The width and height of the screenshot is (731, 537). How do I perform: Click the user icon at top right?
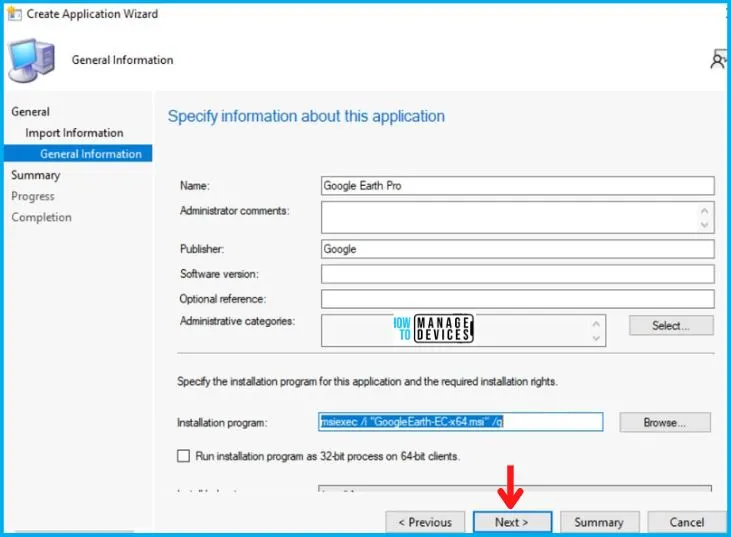pos(719,61)
